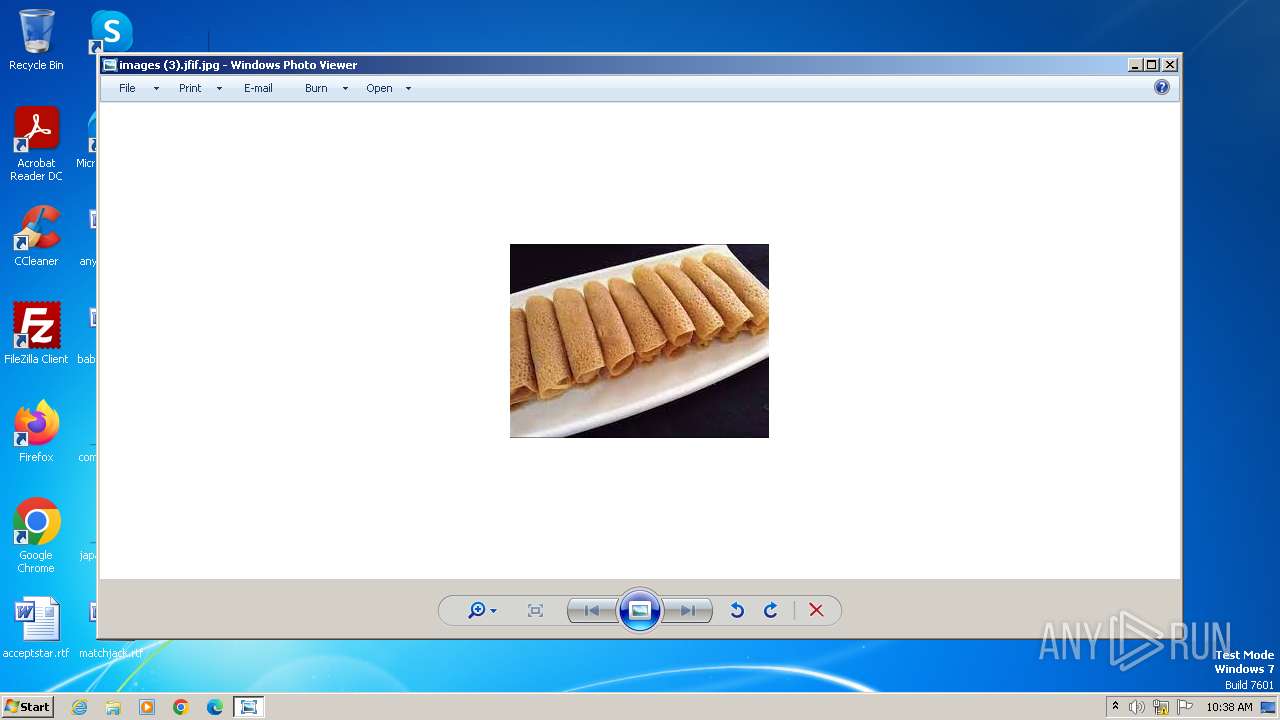
Task: Open Internet Explorer from the taskbar
Action: [79, 707]
